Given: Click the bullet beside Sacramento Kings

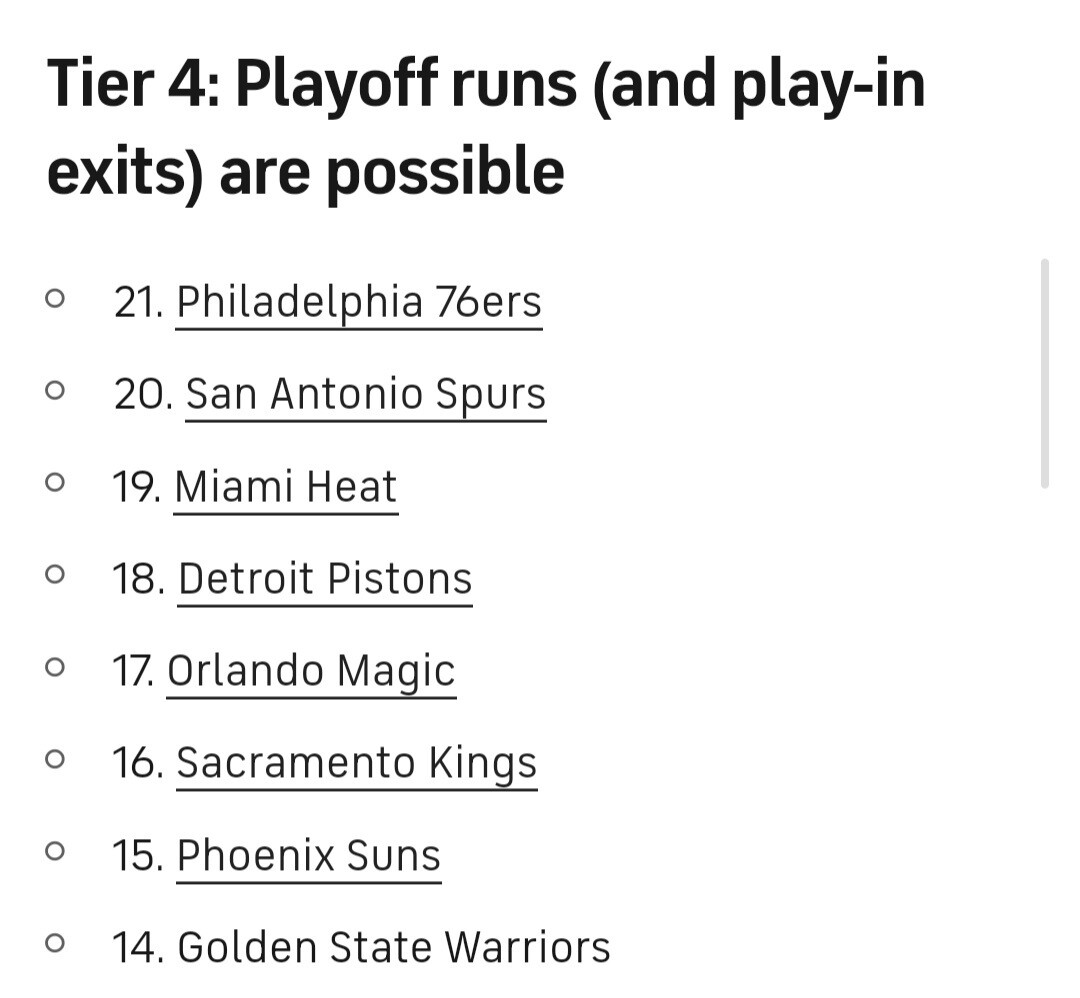Looking at the screenshot, I should [56, 759].
